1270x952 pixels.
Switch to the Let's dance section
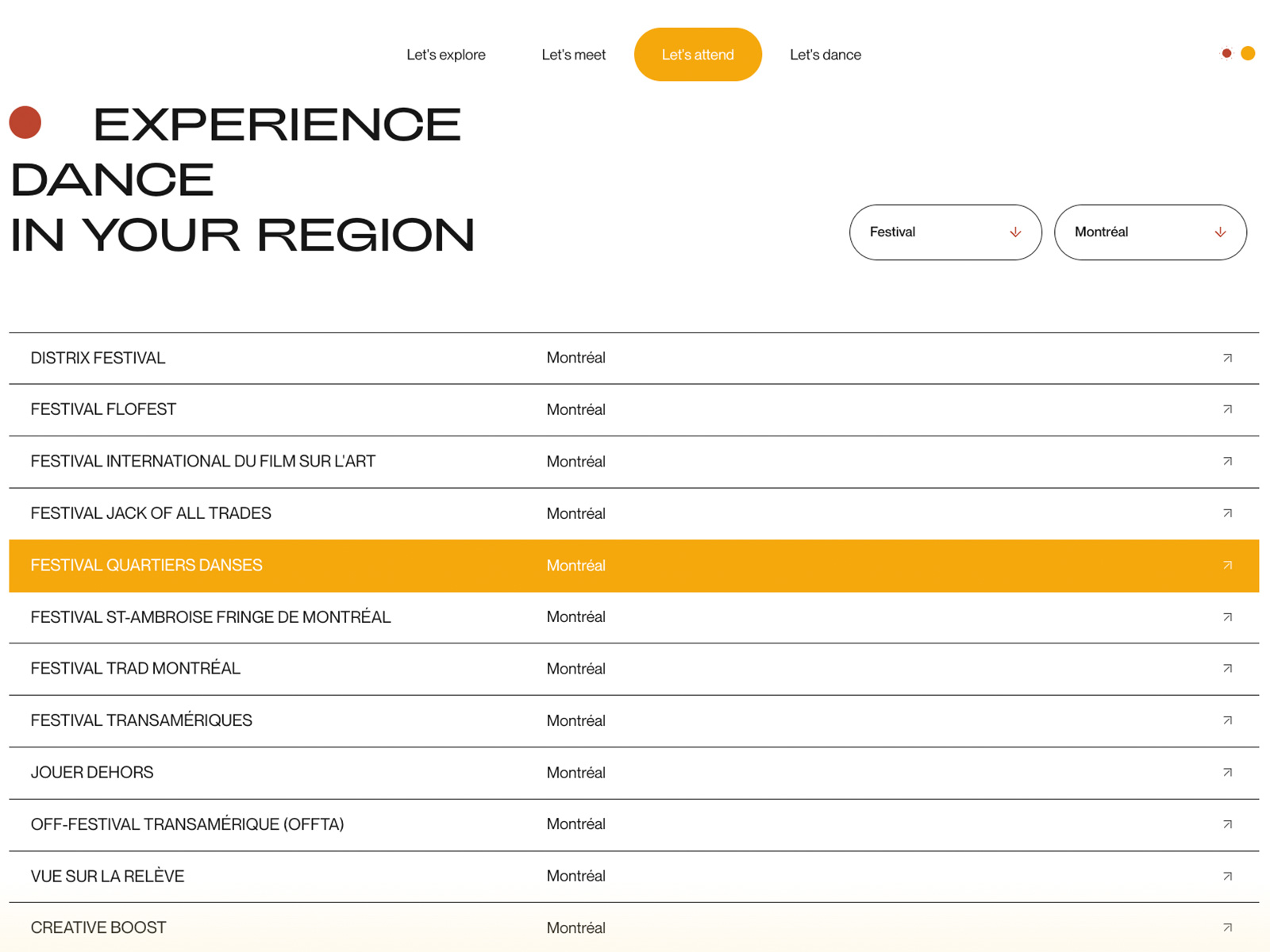[x=825, y=55]
